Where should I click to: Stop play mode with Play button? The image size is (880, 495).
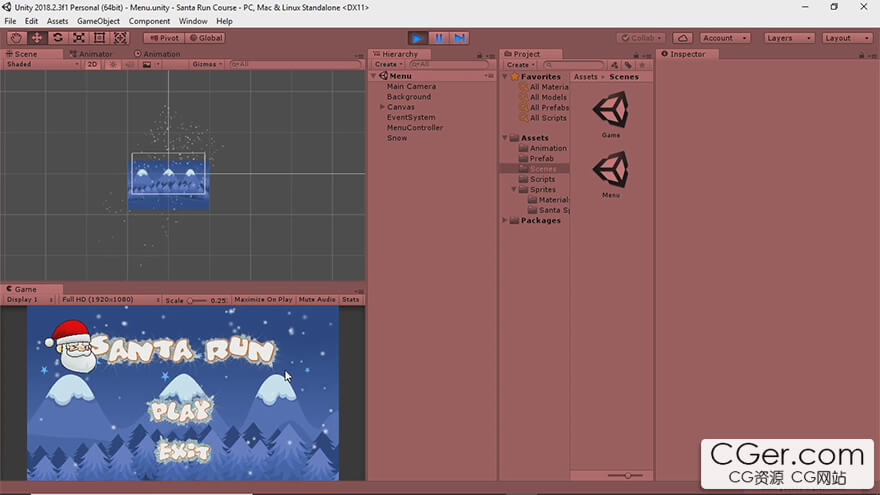[418, 38]
